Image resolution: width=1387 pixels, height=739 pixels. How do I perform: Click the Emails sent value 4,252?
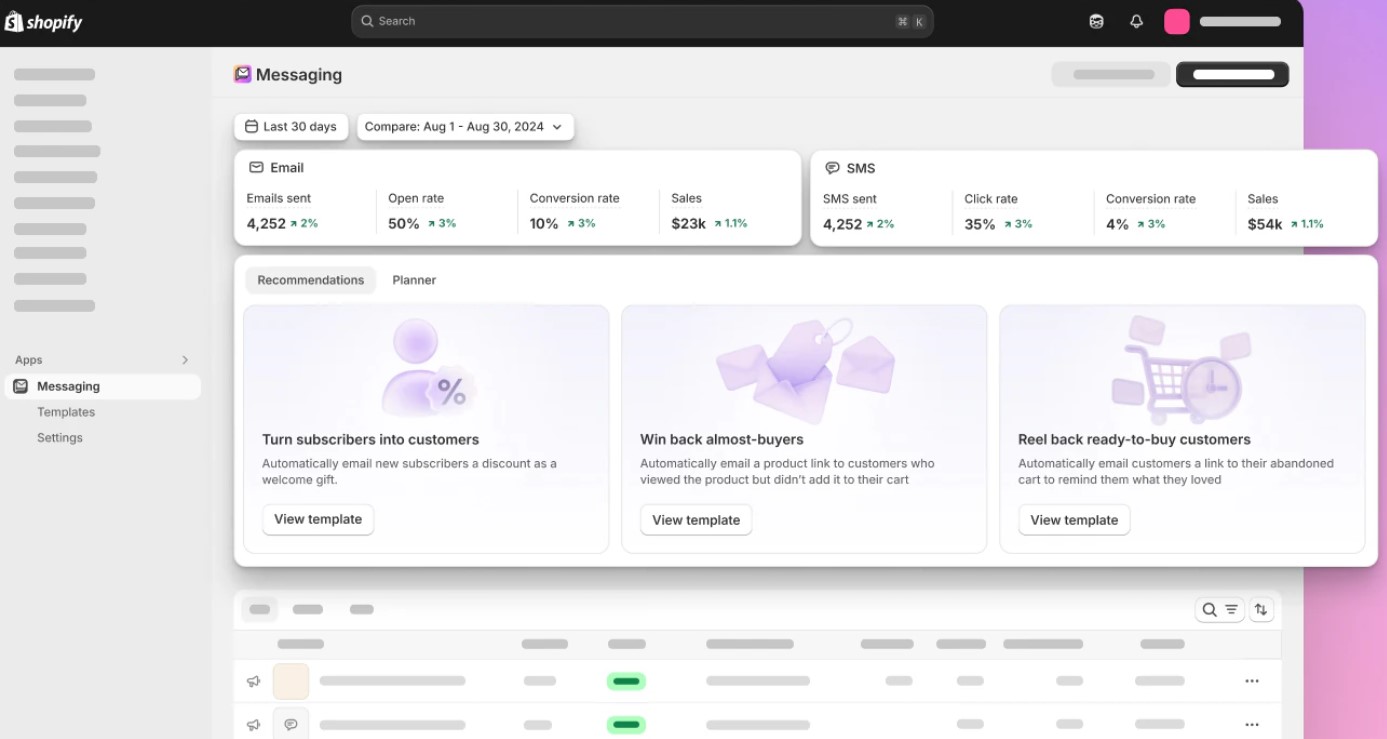[266, 224]
